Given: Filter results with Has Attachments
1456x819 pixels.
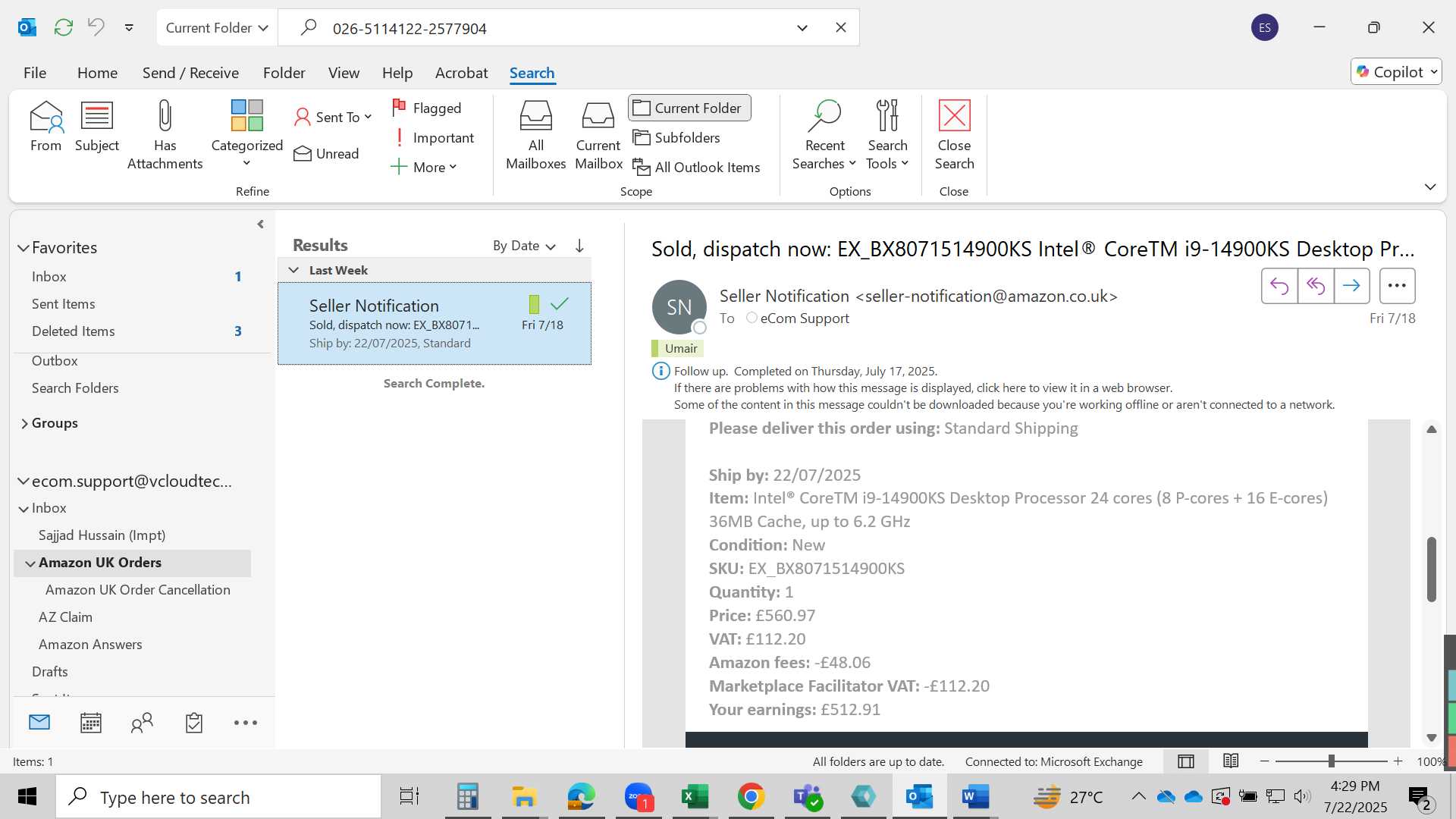Looking at the screenshot, I should point(165,136).
